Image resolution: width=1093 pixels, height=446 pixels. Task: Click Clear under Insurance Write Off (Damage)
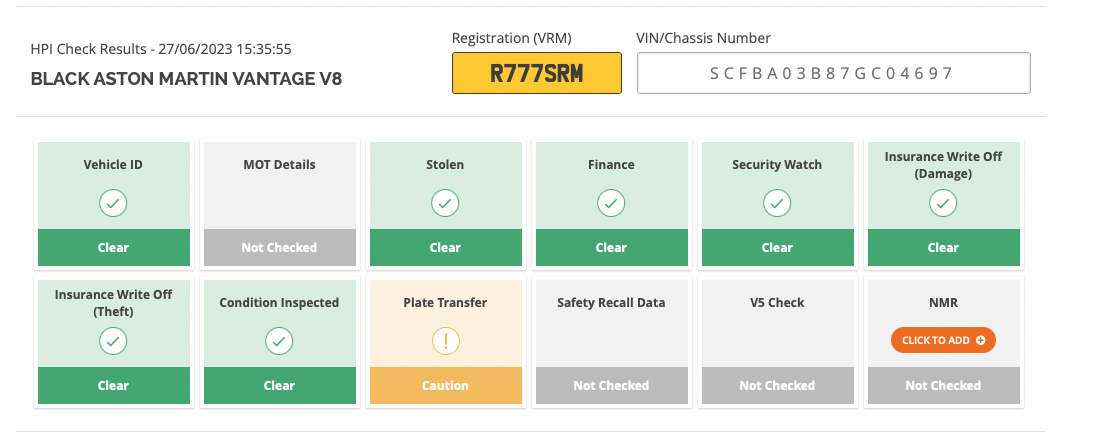click(x=943, y=247)
